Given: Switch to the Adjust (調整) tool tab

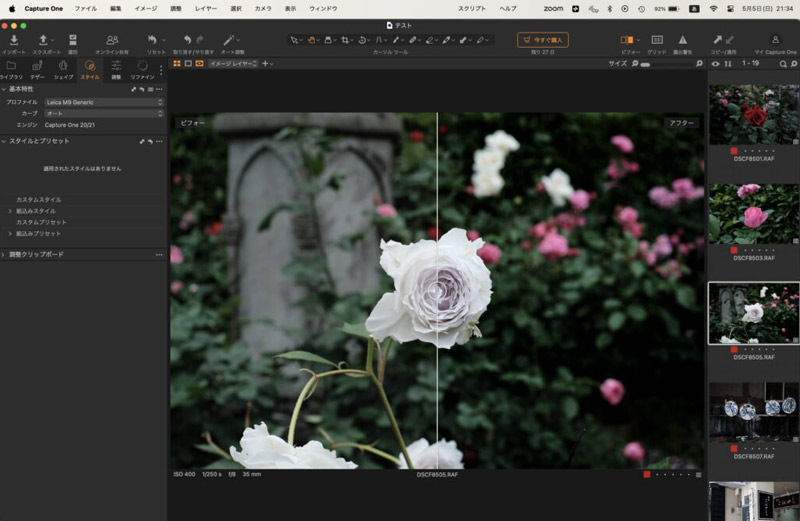Looking at the screenshot, I should [x=116, y=66].
